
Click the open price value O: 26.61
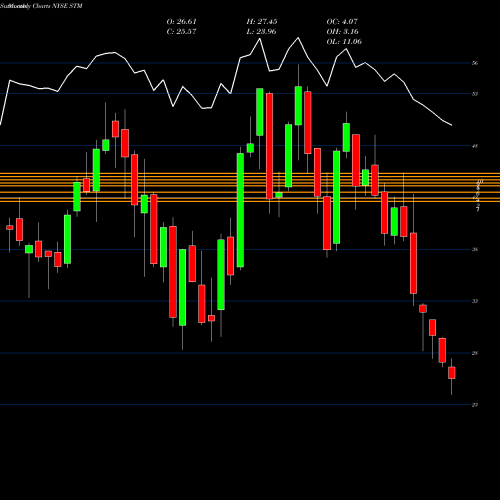181,22
